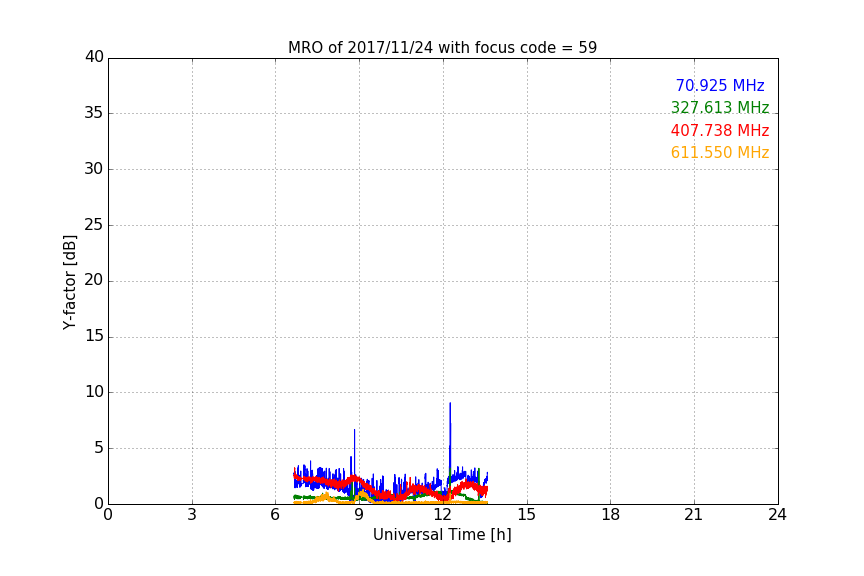Select the blue 70.925 MHz legend label
Image resolution: width=864 pixels, height=576 pixels.
[x=720, y=86]
